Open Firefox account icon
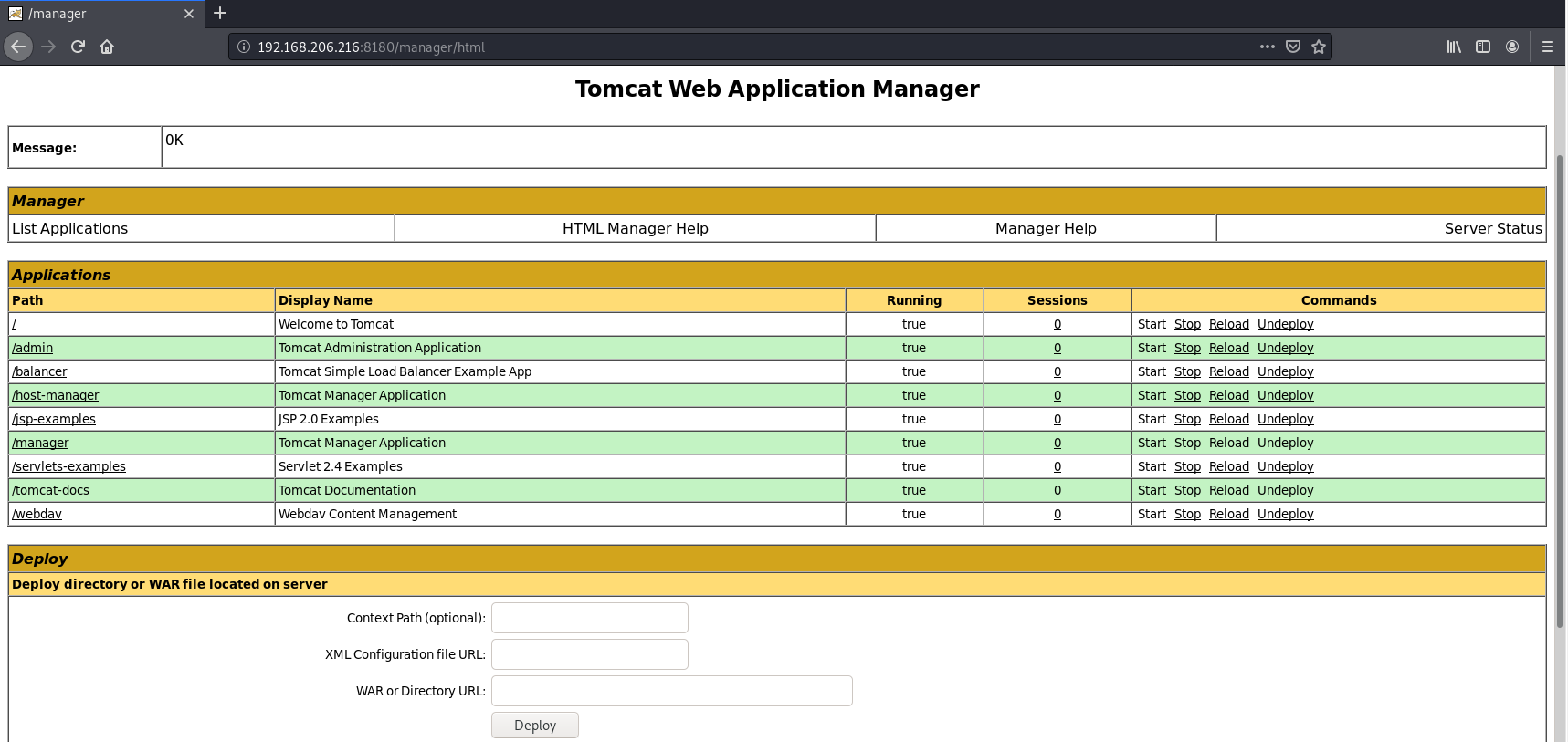 click(1512, 47)
